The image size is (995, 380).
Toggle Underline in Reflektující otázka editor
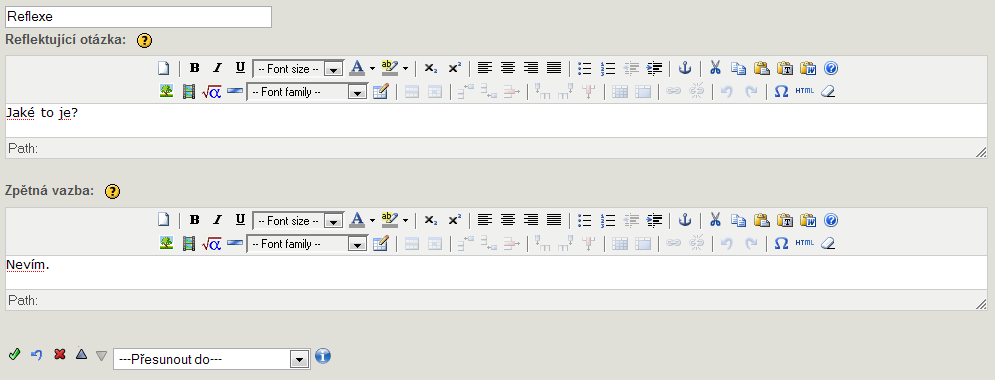240,68
